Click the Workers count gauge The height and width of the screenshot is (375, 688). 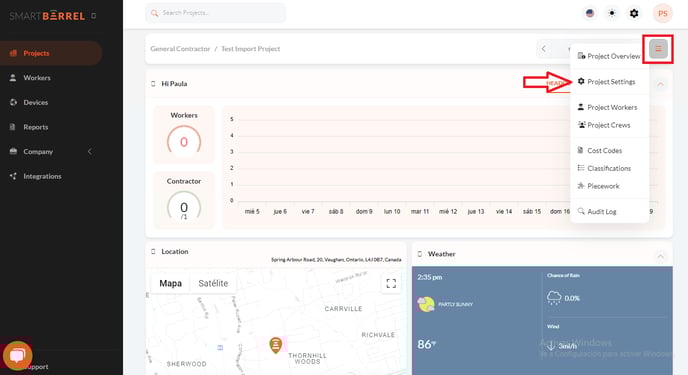[x=184, y=142]
